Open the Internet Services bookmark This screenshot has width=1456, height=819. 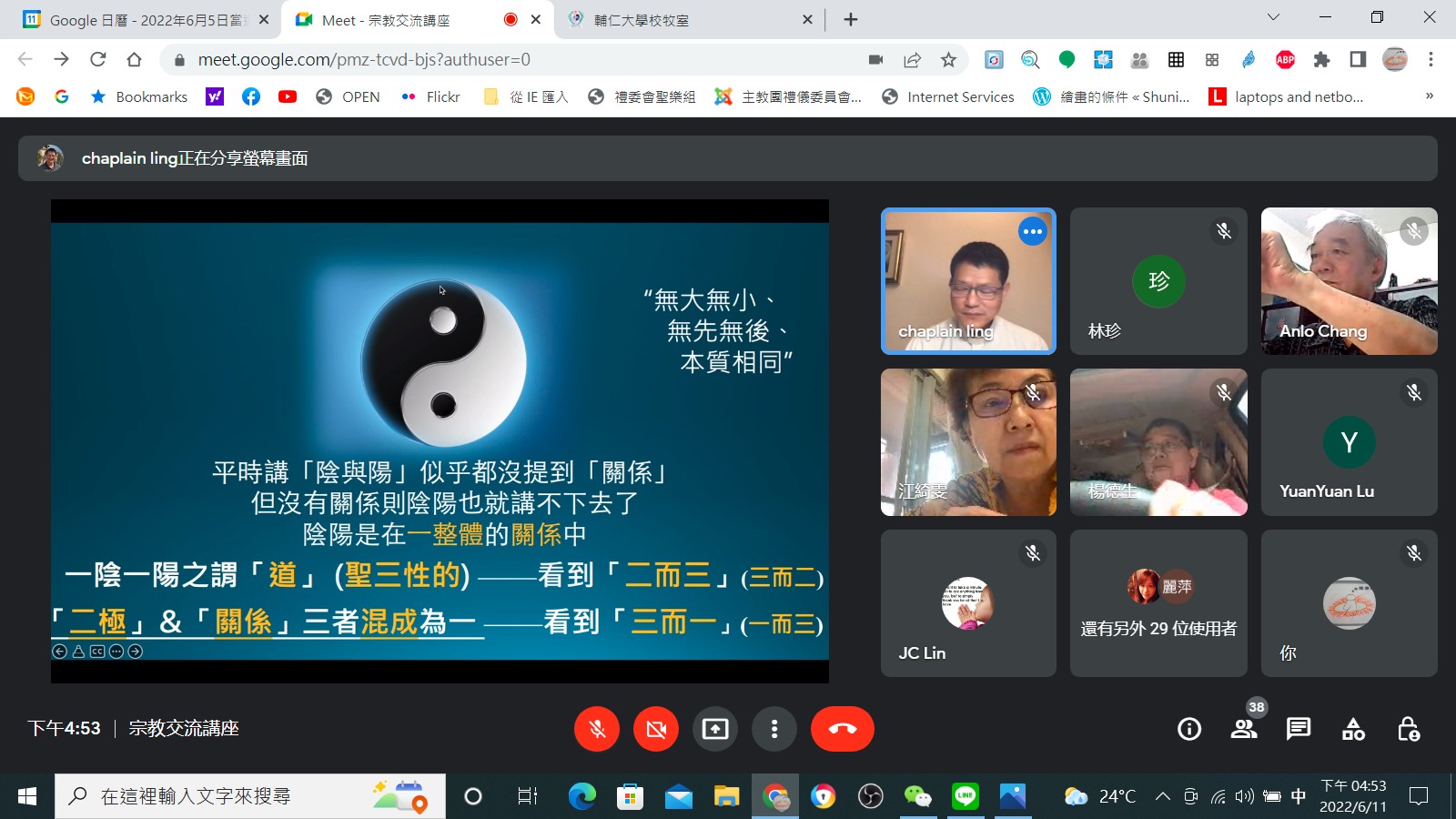pos(948,96)
